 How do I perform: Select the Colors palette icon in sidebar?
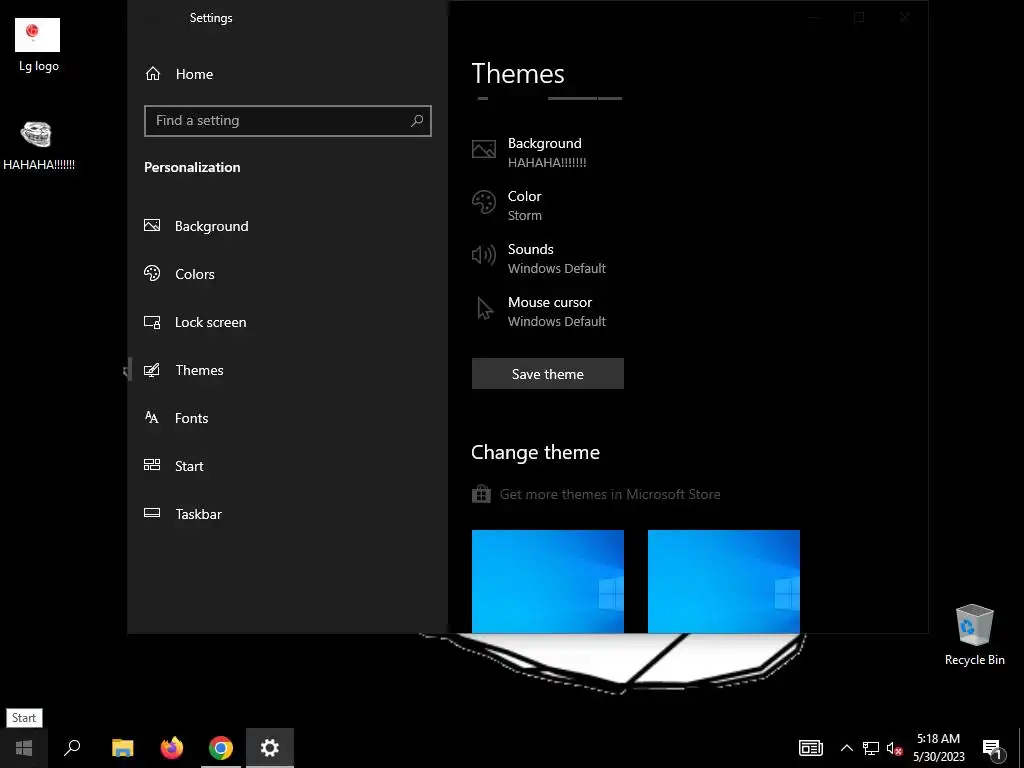click(x=152, y=273)
